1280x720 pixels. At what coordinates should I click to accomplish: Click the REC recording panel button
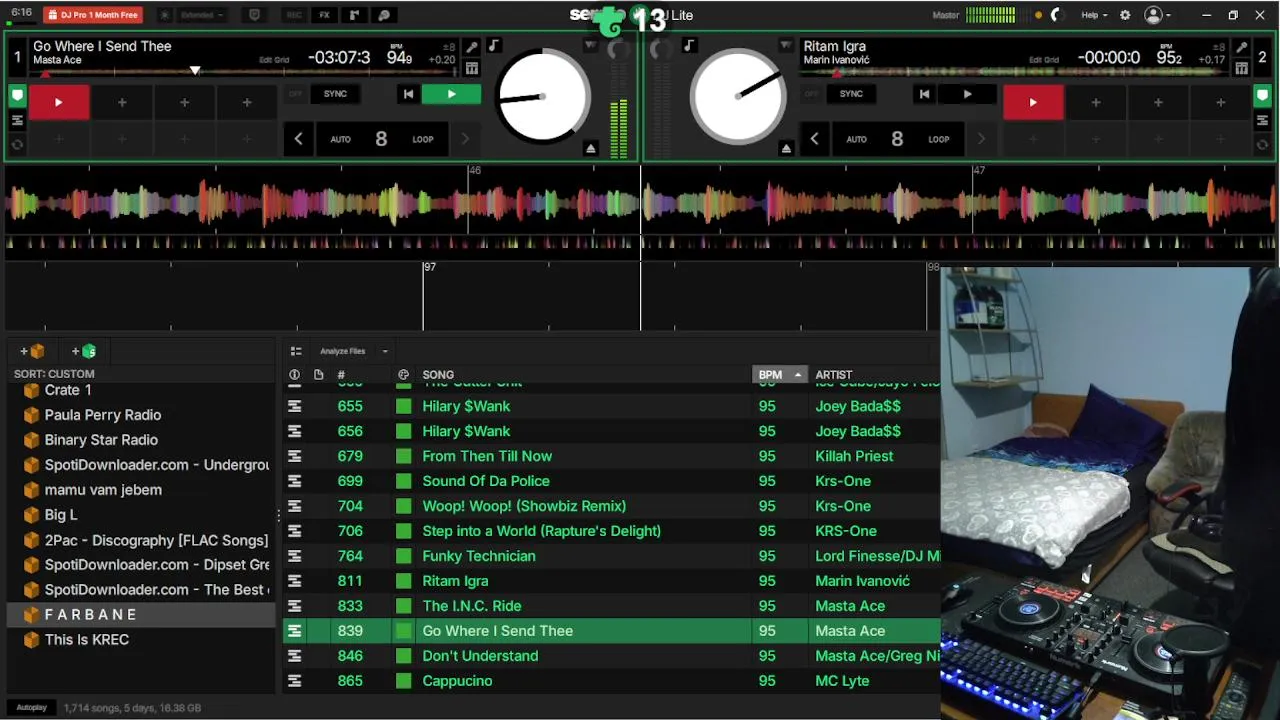coord(294,15)
